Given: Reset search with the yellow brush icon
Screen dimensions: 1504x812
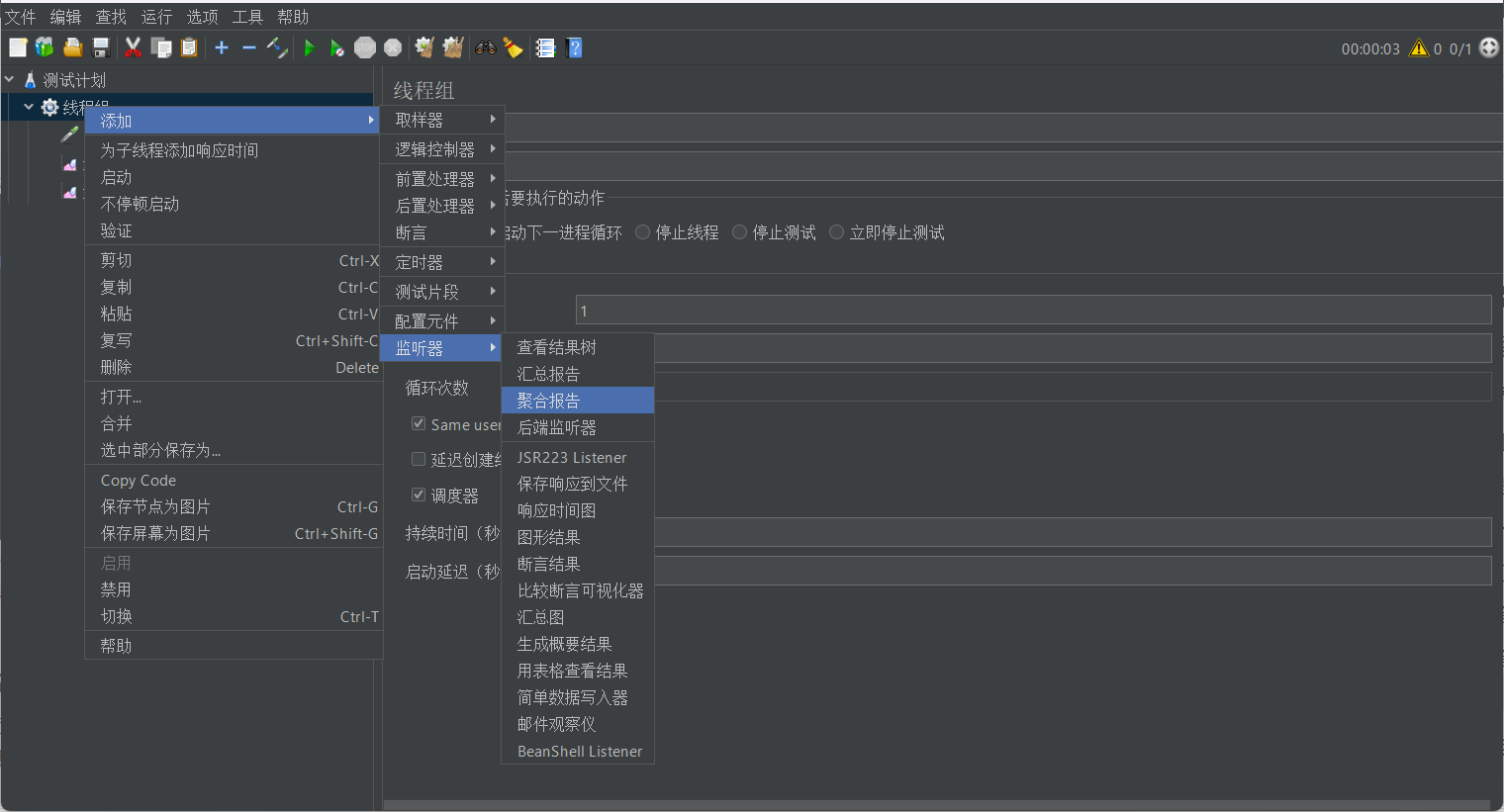Looking at the screenshot, I should tap(513, 47).
